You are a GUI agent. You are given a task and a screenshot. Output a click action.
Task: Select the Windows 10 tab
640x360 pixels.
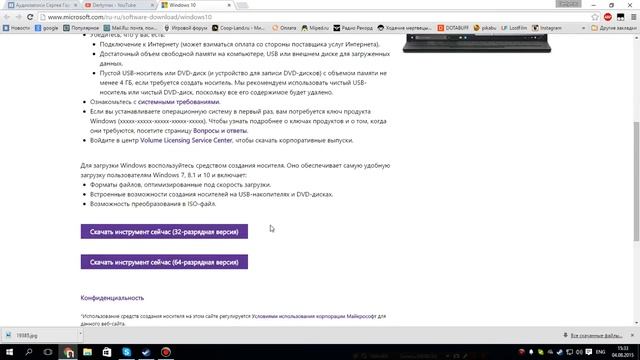pos(196,5)
